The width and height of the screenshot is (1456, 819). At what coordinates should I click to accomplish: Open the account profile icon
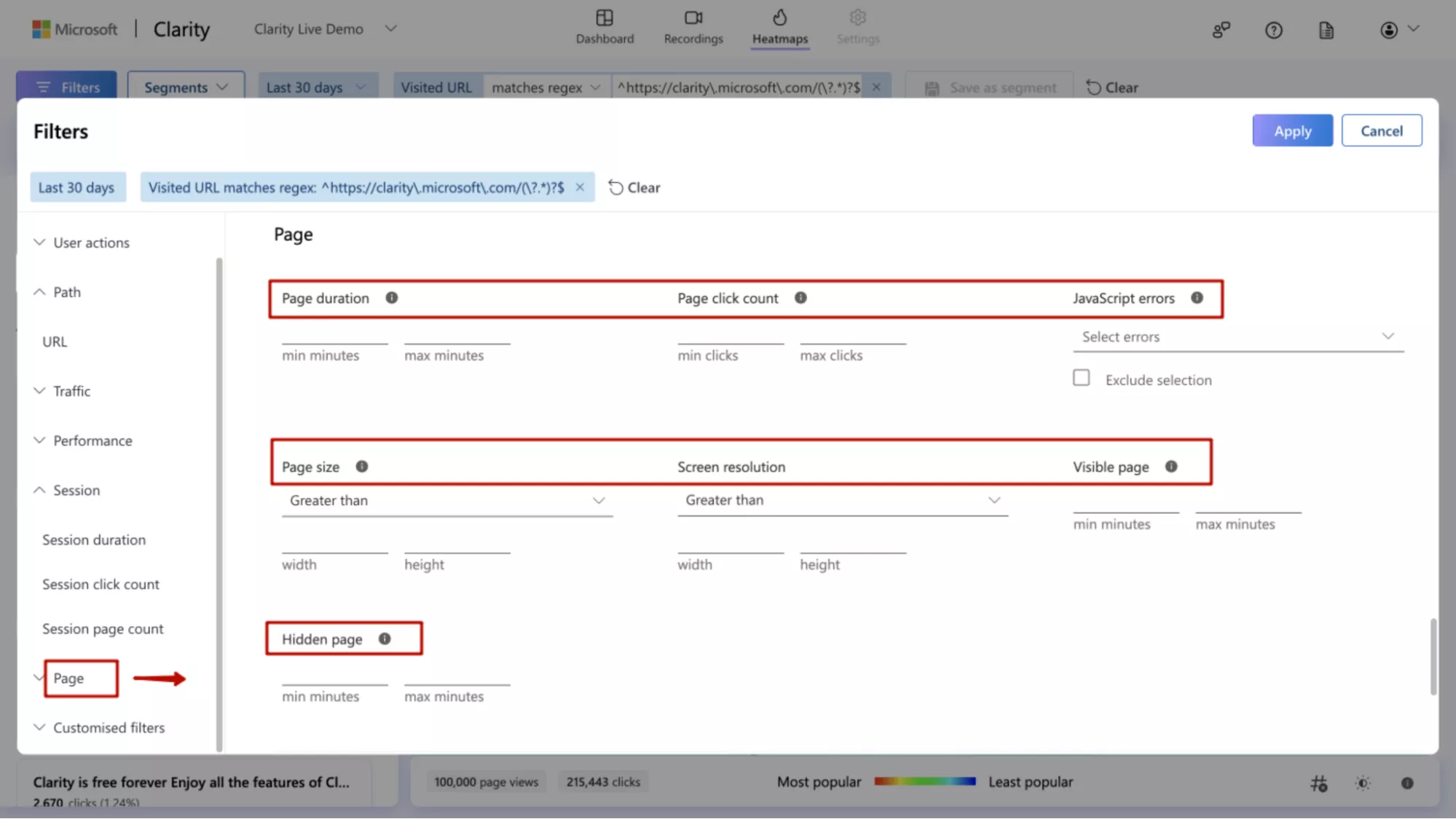pos(1389,30)
